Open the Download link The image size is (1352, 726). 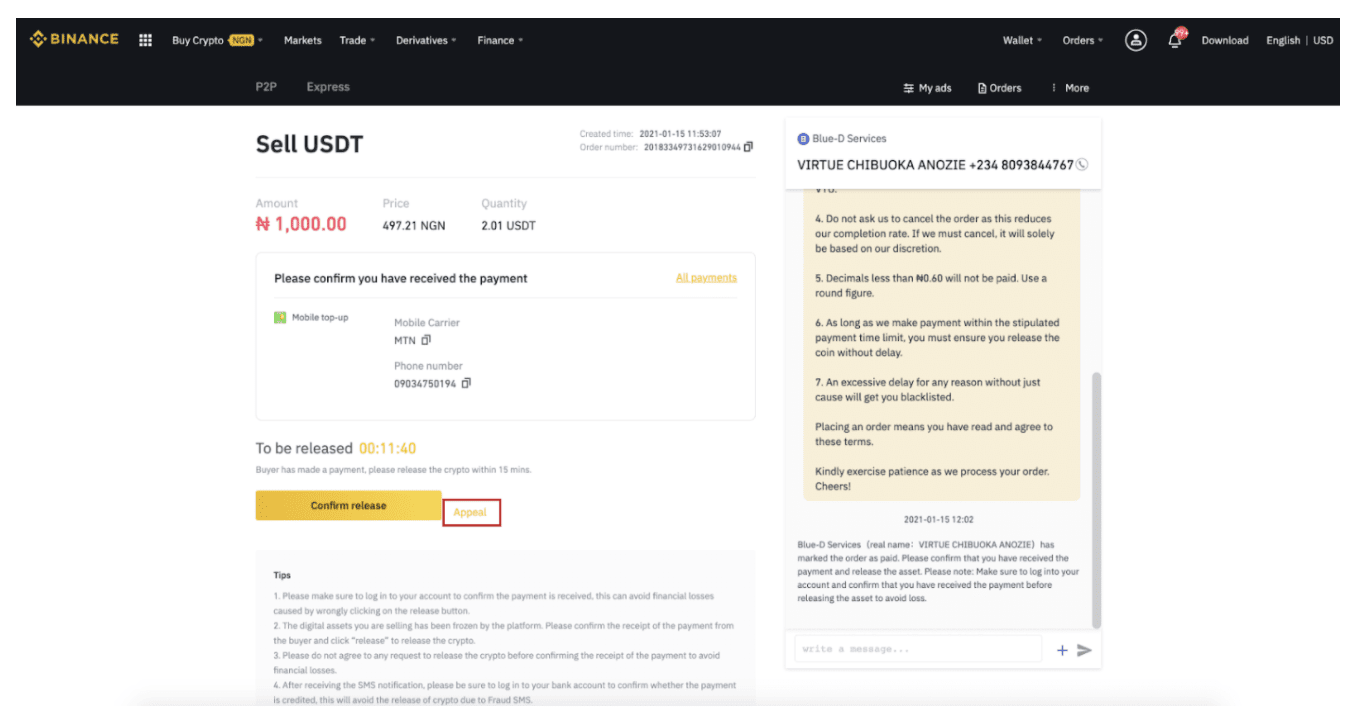pyautogui.click(x=1225, y=40)
